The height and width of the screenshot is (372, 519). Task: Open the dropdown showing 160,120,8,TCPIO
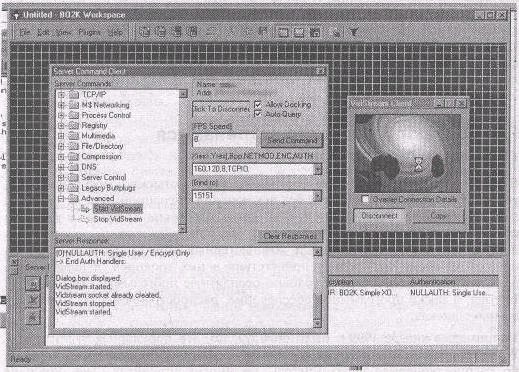point(318,169)
